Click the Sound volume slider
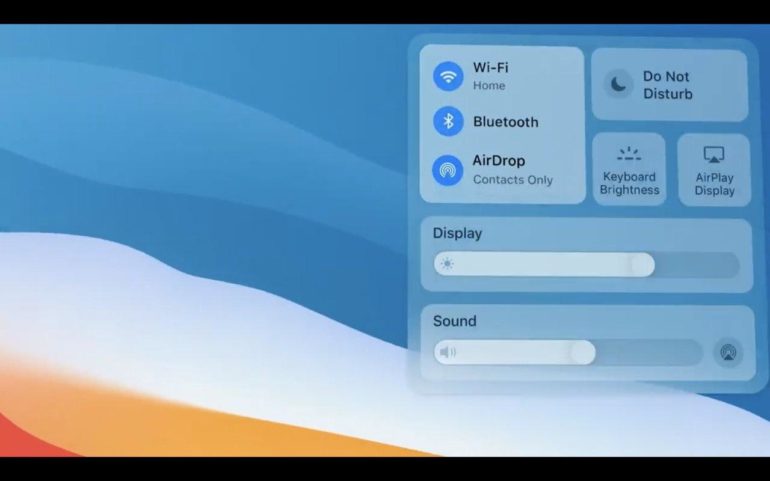The image size is (770, 481). click(x=568, y=352)
